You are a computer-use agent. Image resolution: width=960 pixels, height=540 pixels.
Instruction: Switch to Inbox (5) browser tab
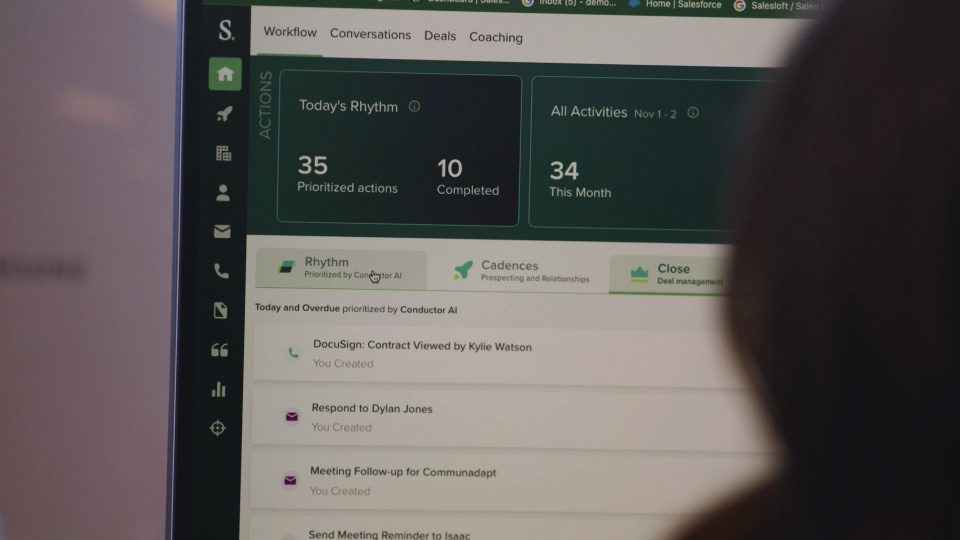[x=569, y=3]
